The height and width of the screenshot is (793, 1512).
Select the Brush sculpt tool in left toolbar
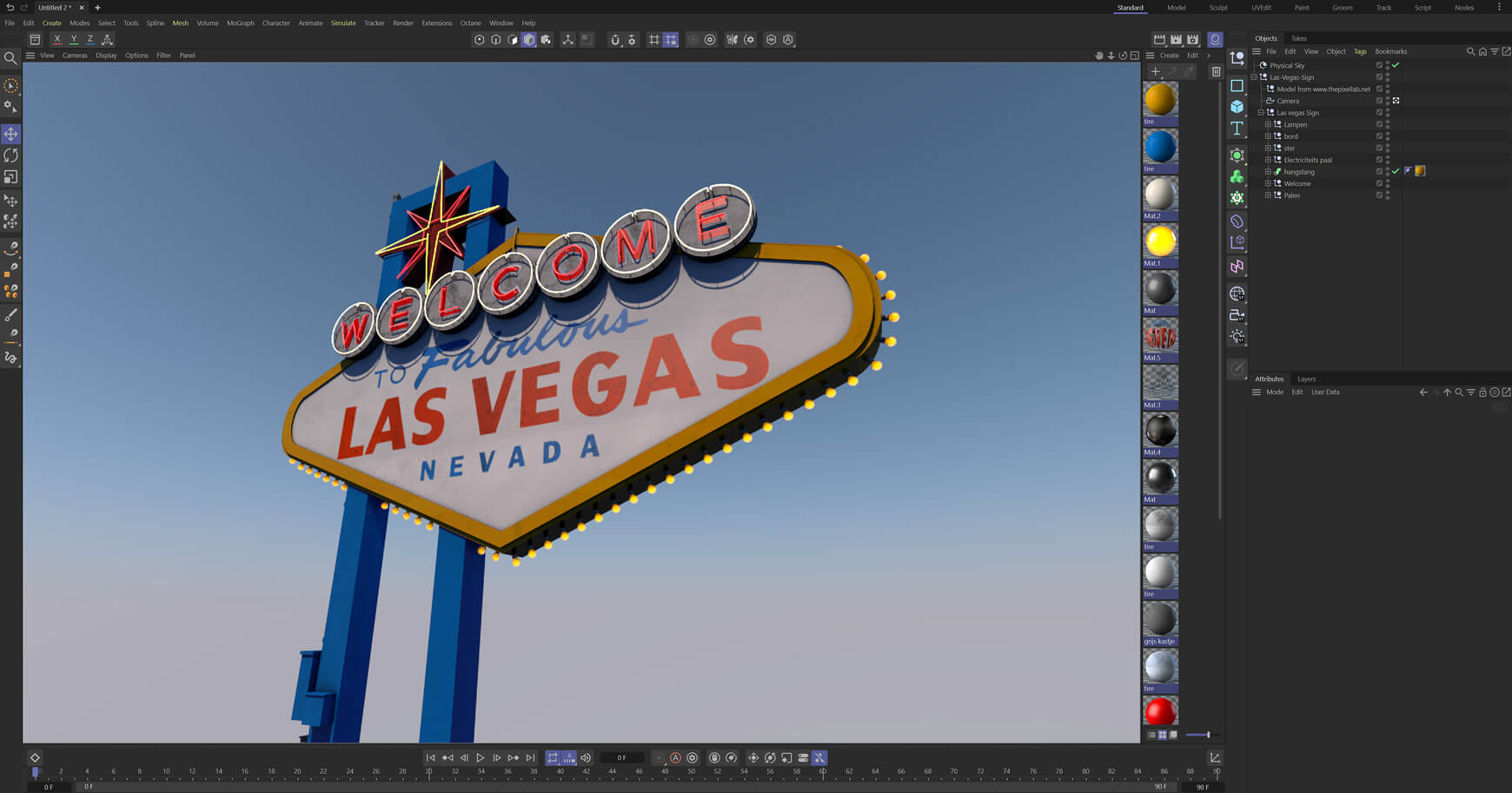coord(11,314)
